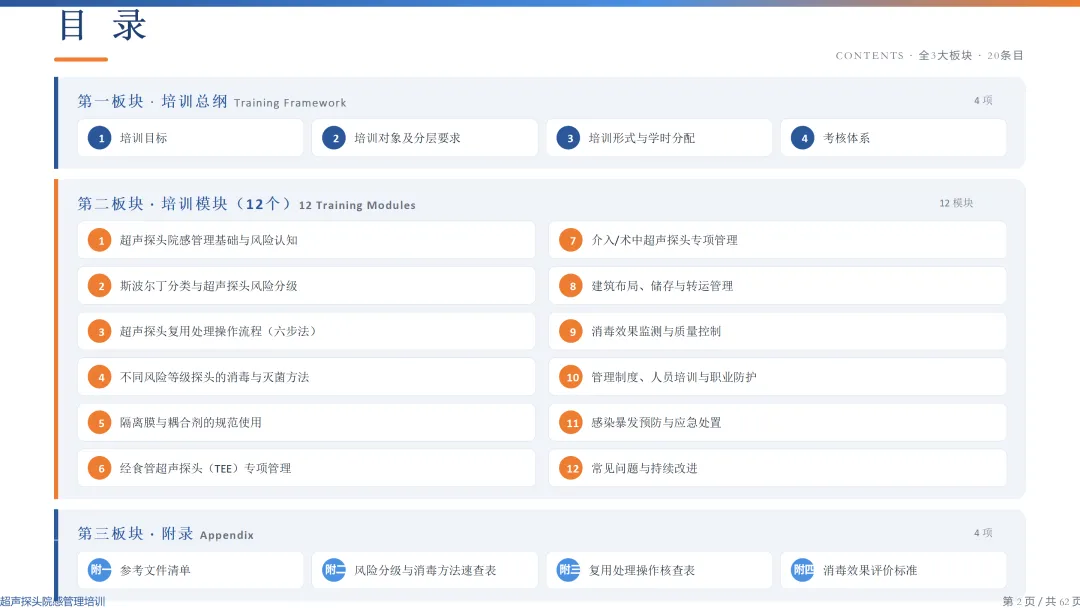The width and height of the screenshot is (1080, 608).
Task: Select 经食管超声探头（TEE）专项管理
Action: [307, 468]
